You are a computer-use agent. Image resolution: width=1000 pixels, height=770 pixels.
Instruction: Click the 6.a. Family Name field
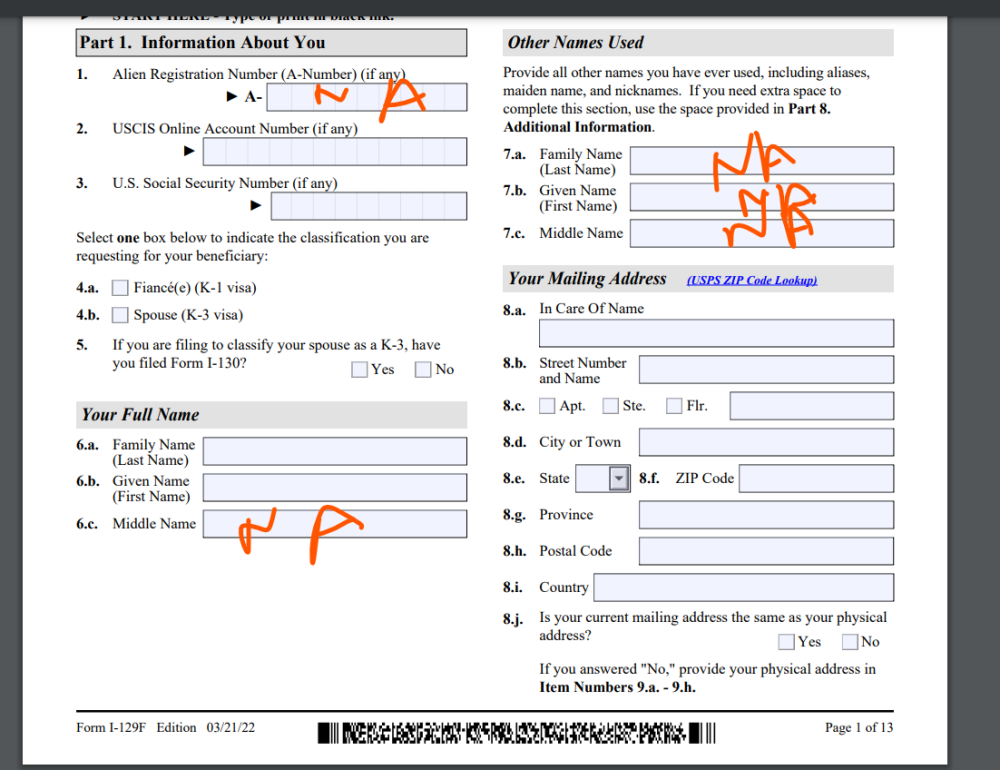335,451
